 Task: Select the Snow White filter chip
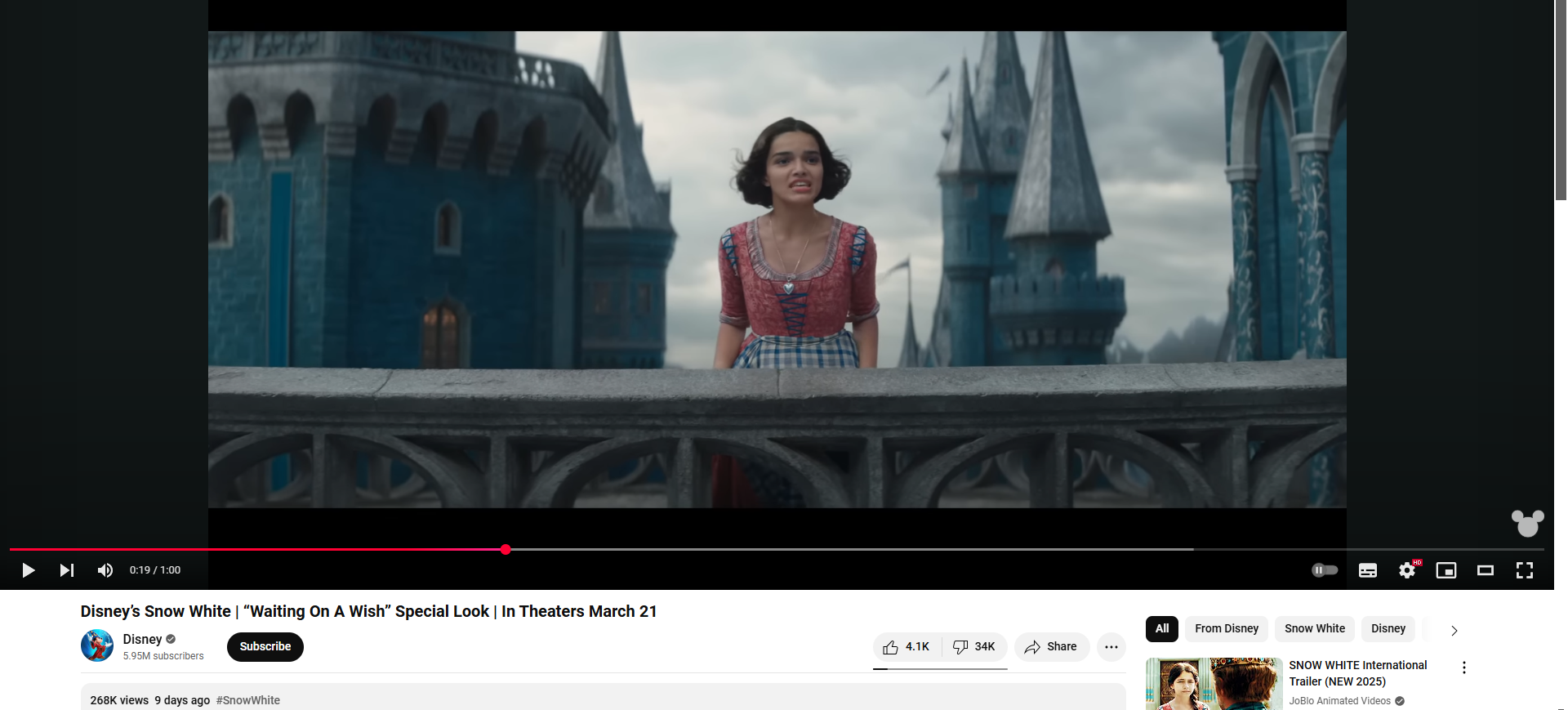click(1314, 629)
